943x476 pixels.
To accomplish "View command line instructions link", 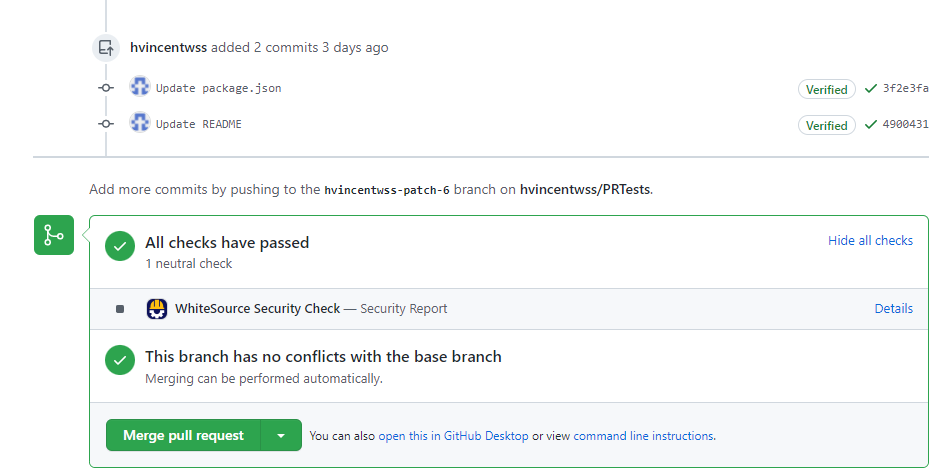I will coord(643,436).
